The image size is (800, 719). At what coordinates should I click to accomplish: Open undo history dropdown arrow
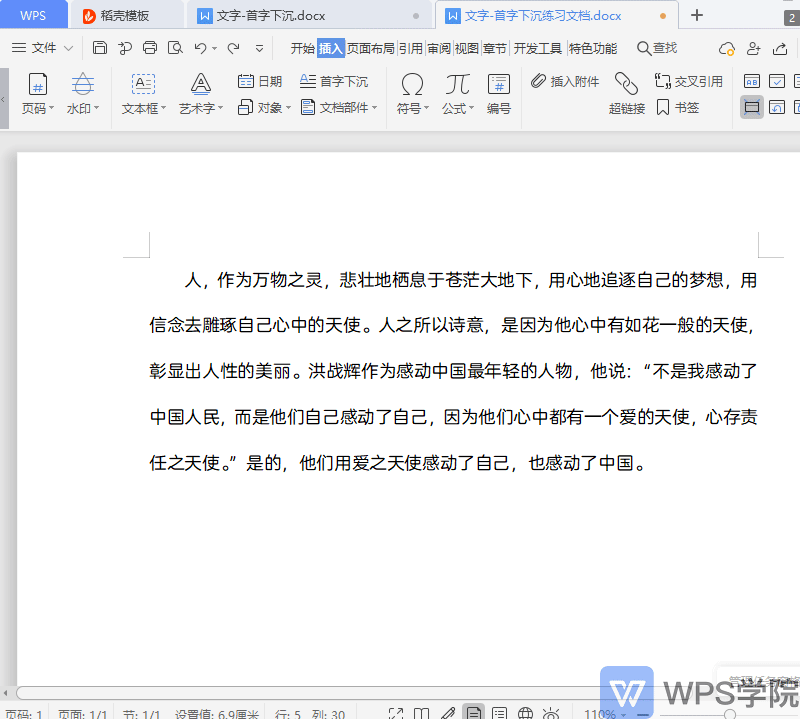(x=214, y=48)
